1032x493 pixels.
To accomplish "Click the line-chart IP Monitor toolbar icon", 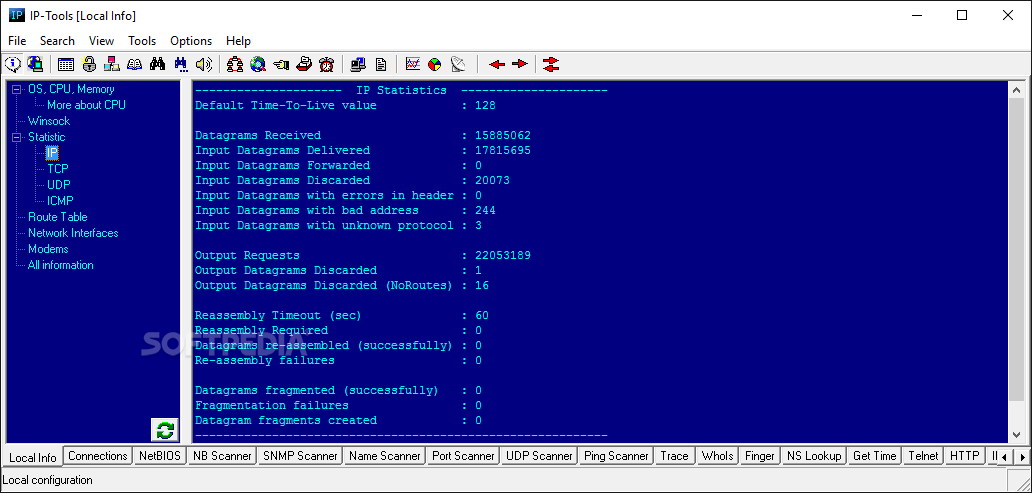I will (x=413, y=64).
